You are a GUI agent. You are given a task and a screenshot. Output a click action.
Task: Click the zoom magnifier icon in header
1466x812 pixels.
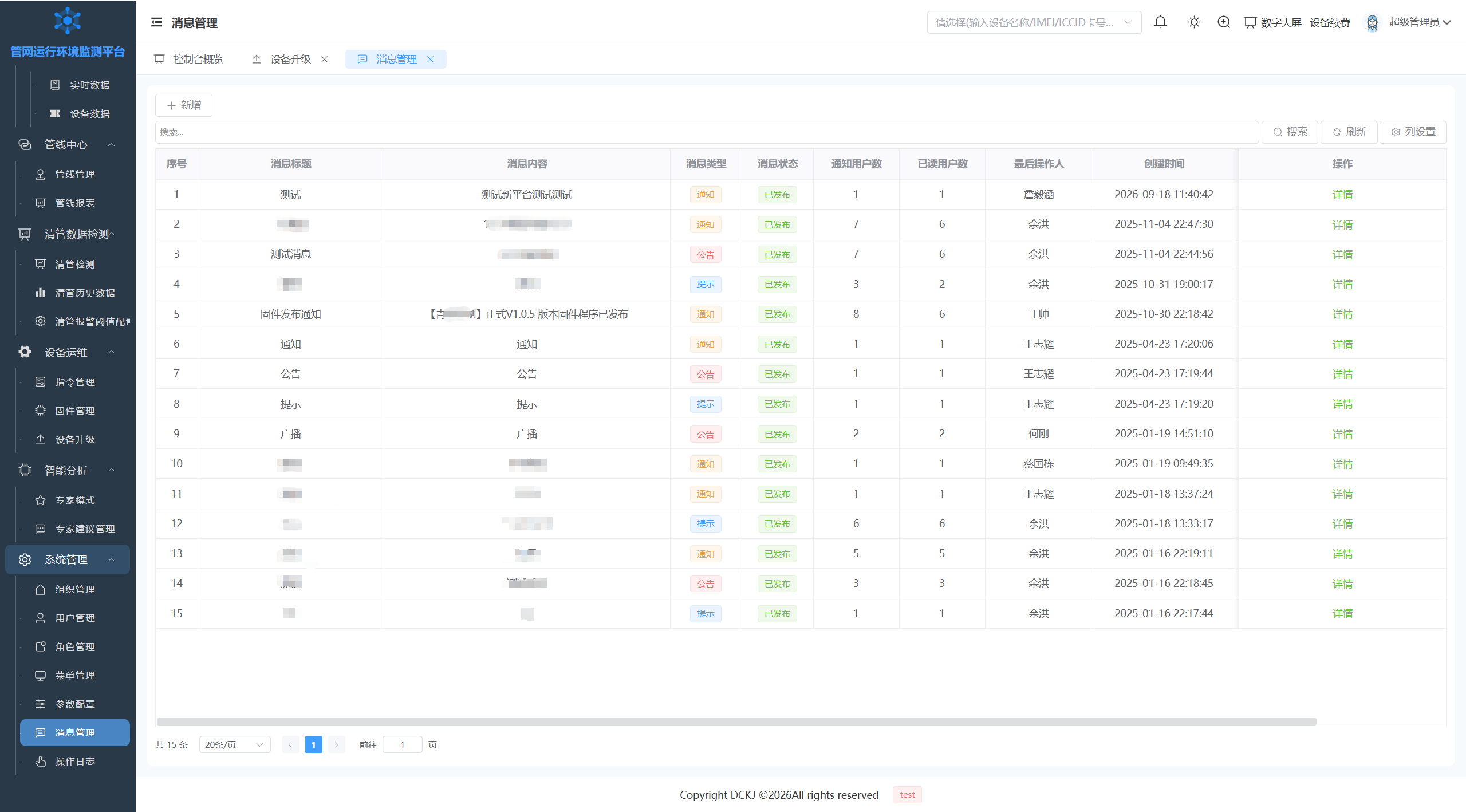(x=1224, y=22)
